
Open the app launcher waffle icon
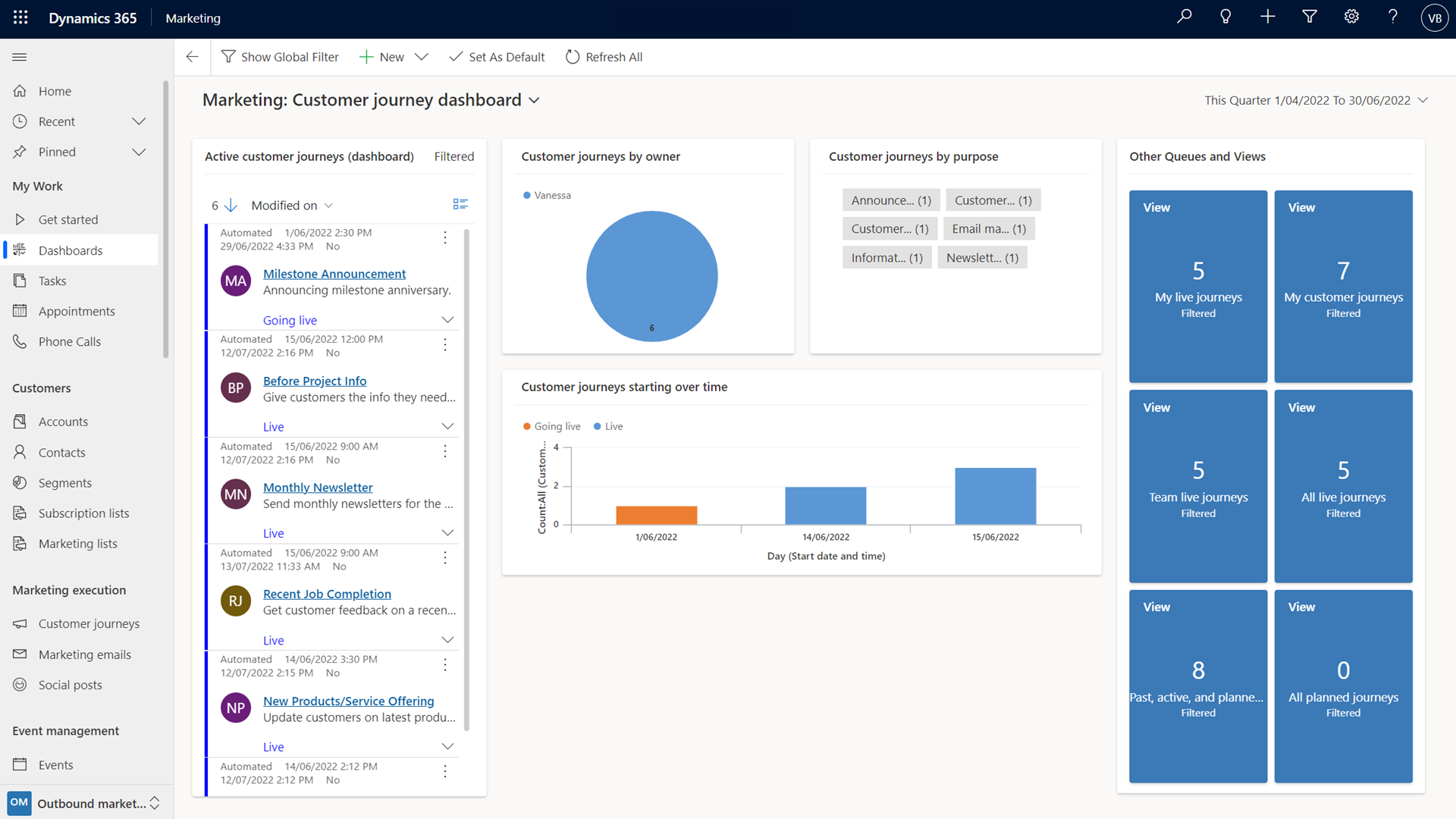[20, 17]
